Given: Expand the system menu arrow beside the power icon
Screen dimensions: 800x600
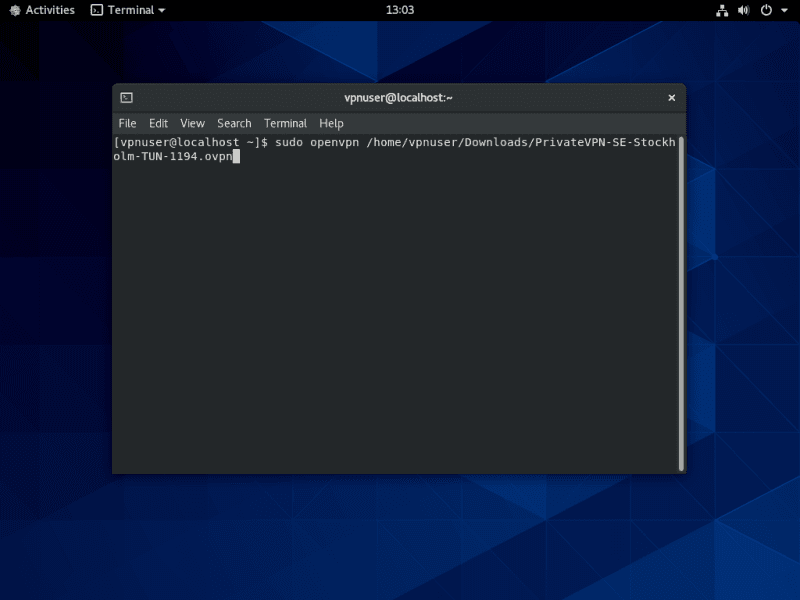Looking at the screenshot, I should tap(784, 10).
